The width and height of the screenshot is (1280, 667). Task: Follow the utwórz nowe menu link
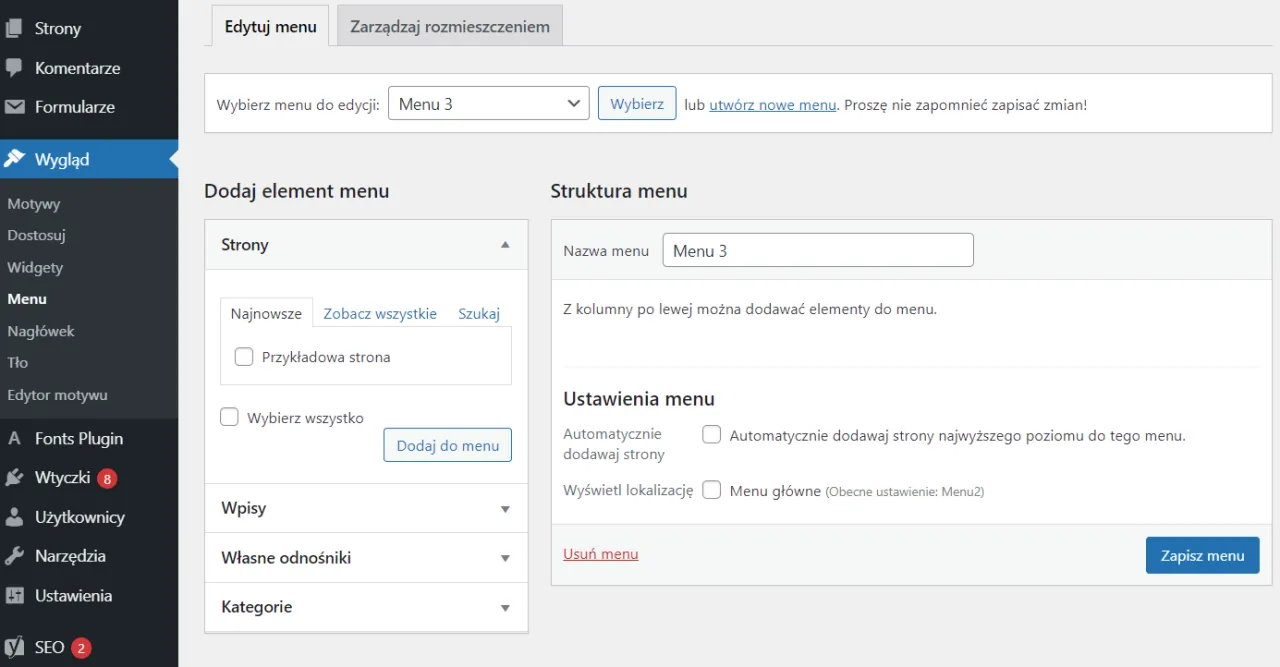[x=772, y=104]
